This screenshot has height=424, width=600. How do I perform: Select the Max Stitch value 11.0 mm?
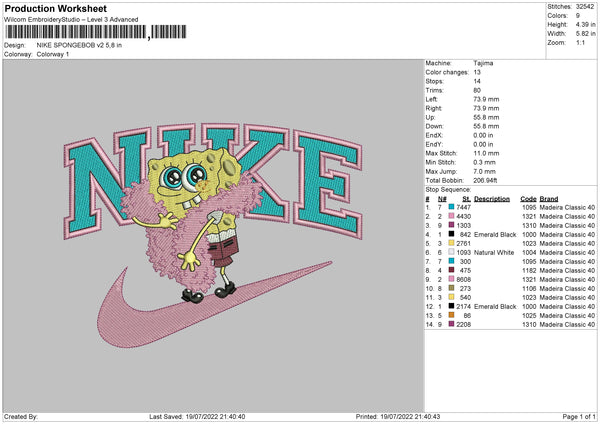coord(486,153)
